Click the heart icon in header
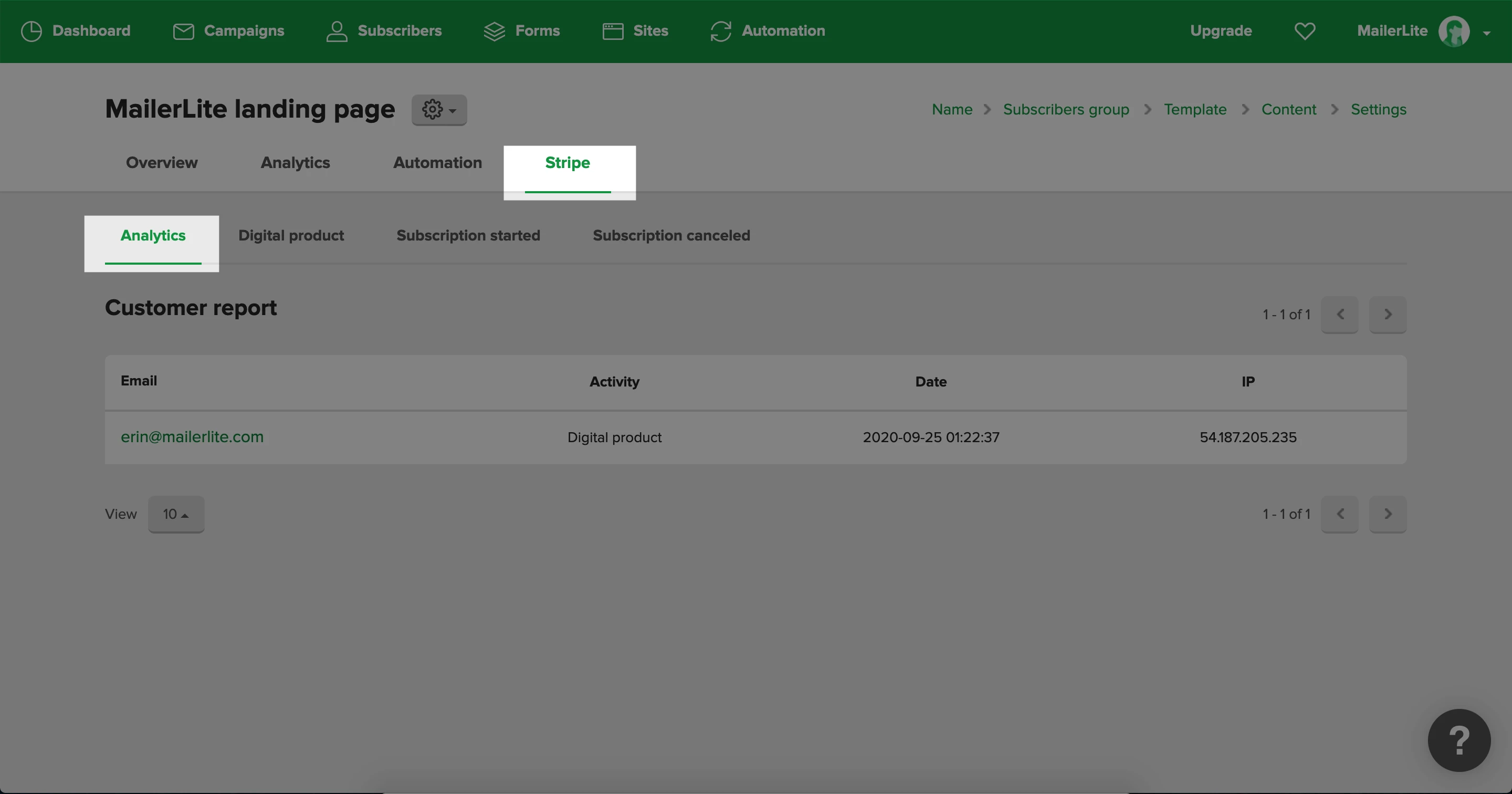 tap(1305, 31)
